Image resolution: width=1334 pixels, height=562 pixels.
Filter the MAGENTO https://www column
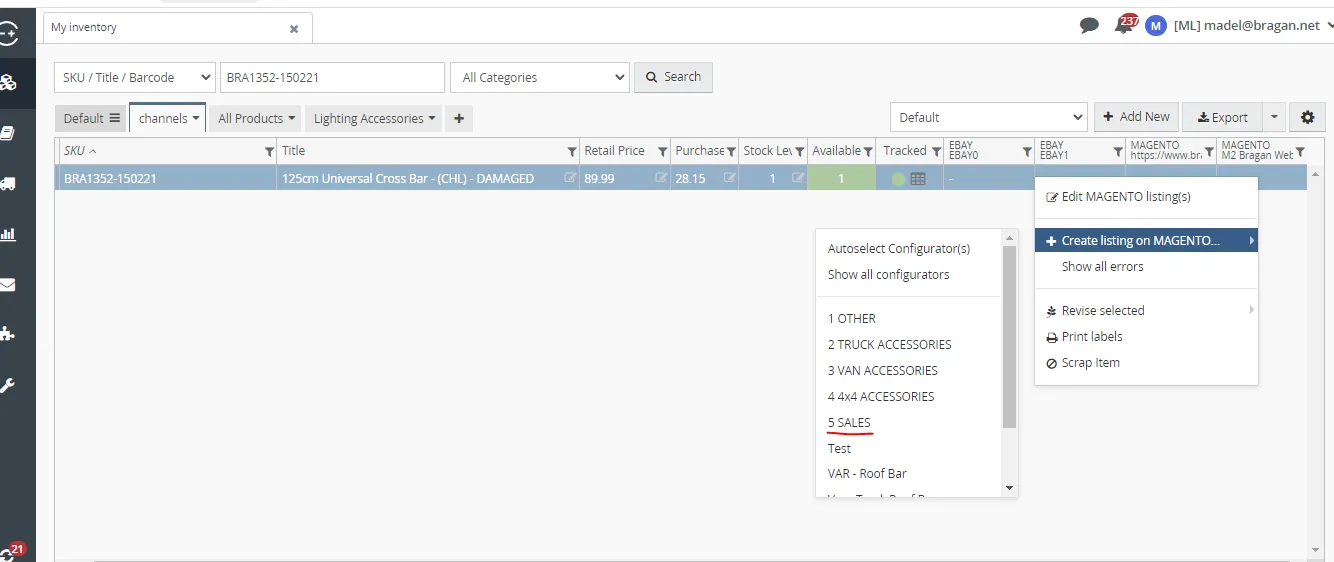pos(1209,152)
